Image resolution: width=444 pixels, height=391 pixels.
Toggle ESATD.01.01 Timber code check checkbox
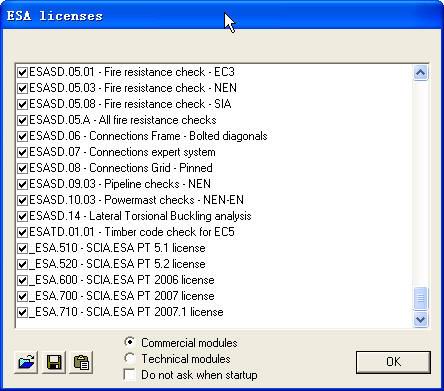(22, 232)
